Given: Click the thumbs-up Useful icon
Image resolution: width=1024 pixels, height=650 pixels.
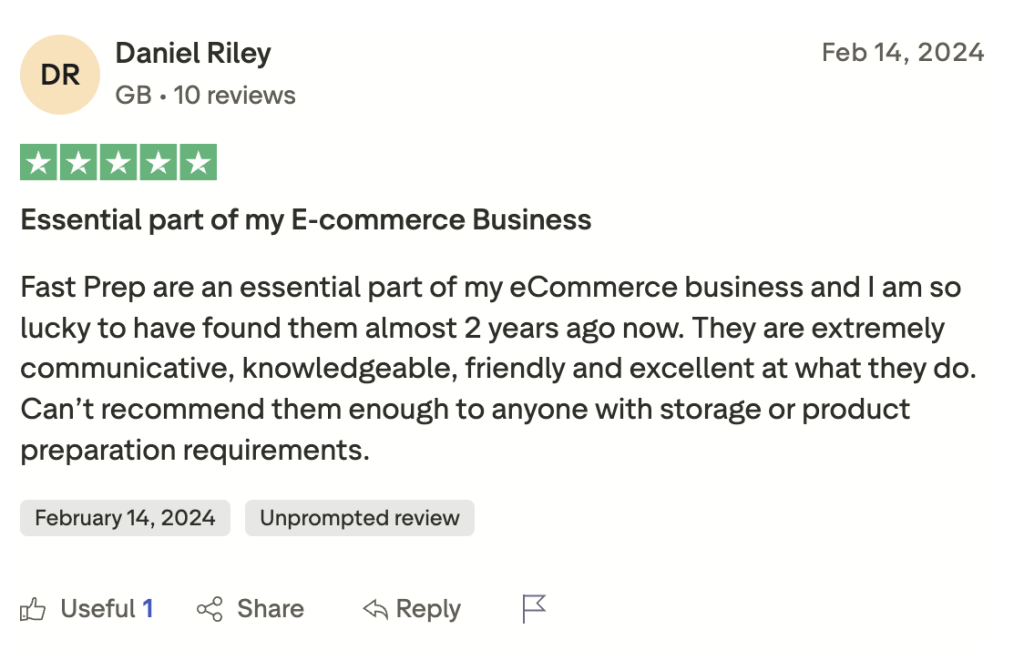Looking at the screenshot, I should coord(33,609).
